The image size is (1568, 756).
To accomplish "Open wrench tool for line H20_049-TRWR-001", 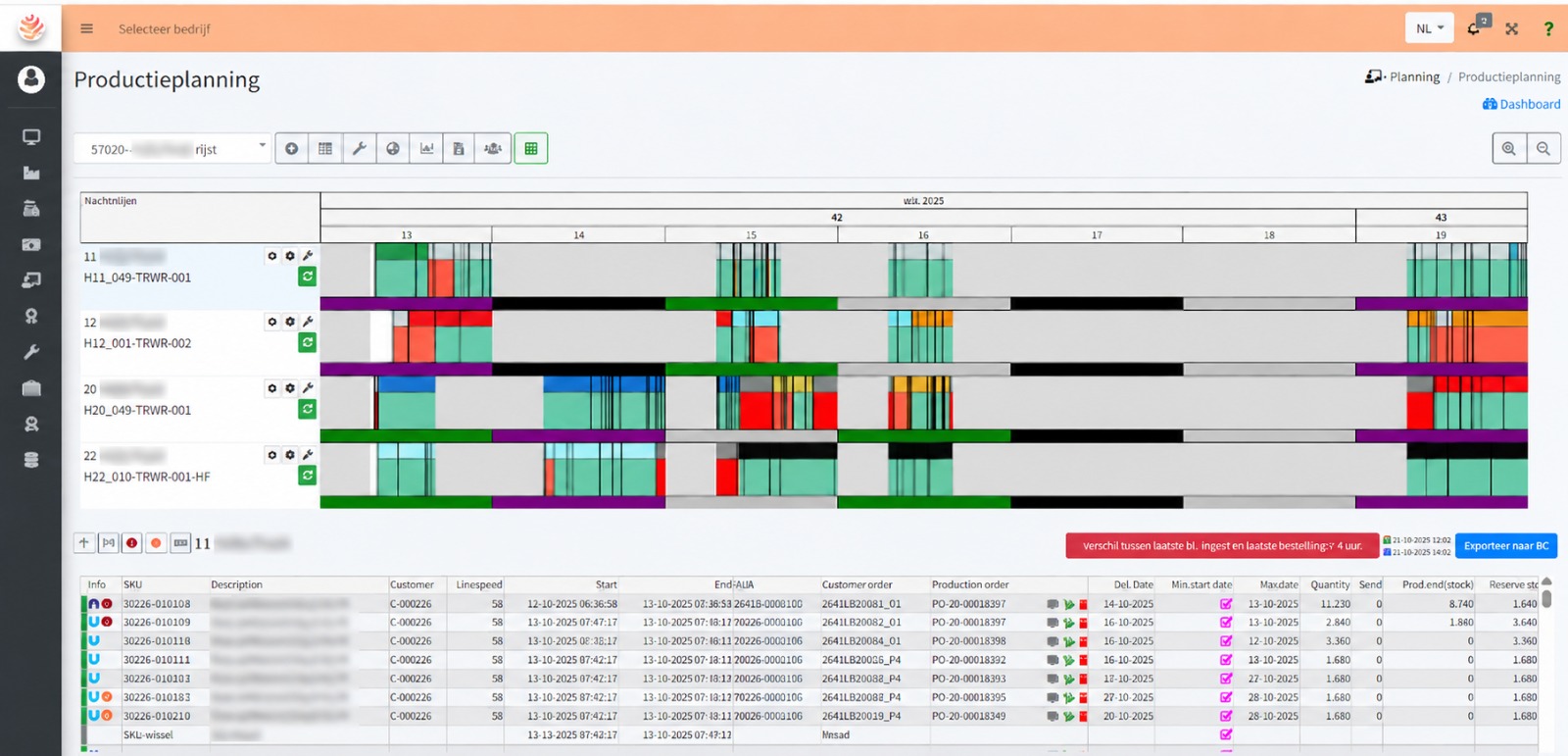I will (x=308, y=388).
